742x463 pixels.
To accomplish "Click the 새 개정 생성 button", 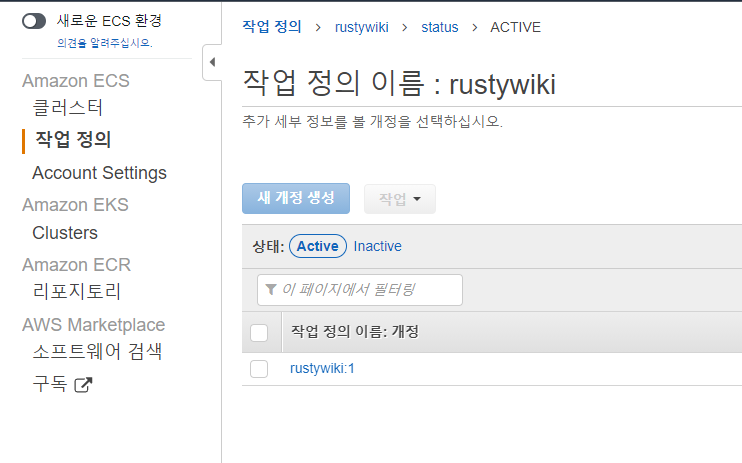I will (295, 198).
